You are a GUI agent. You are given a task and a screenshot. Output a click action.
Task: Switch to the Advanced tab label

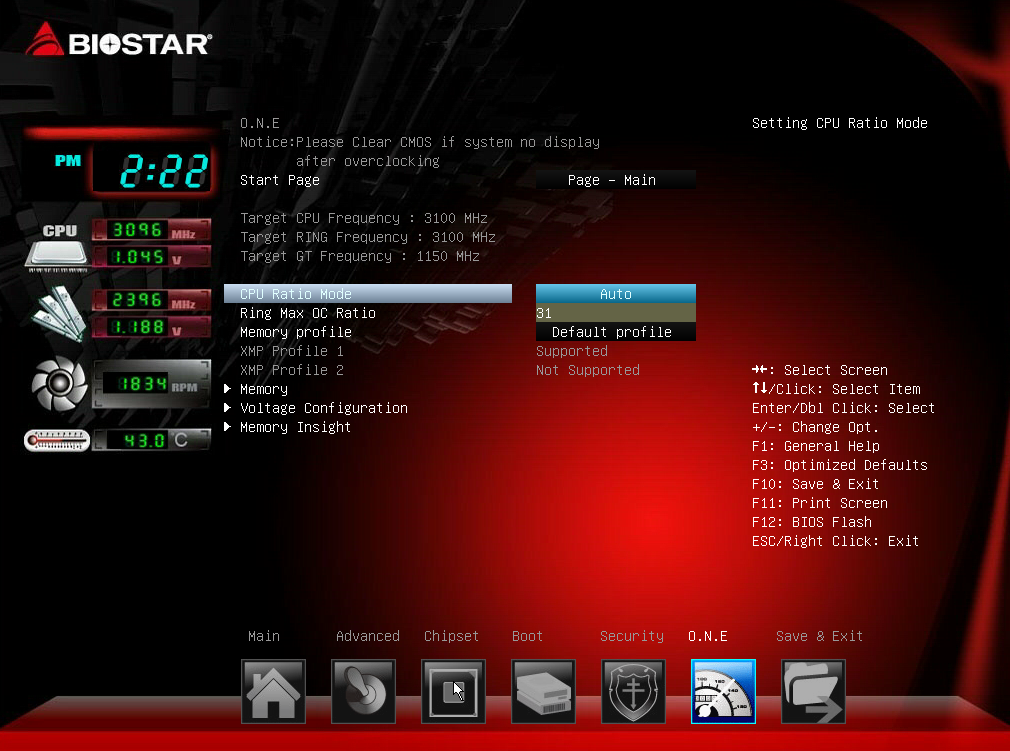(x=368, y=636)
